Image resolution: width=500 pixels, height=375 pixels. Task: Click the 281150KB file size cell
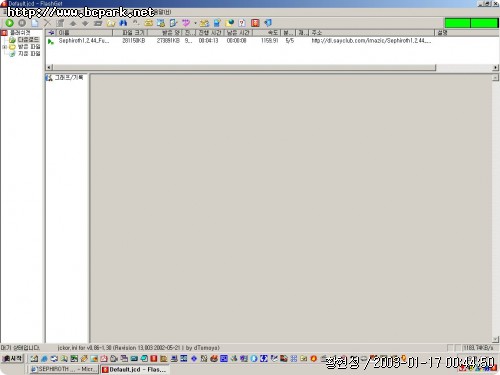click(133, 41)
